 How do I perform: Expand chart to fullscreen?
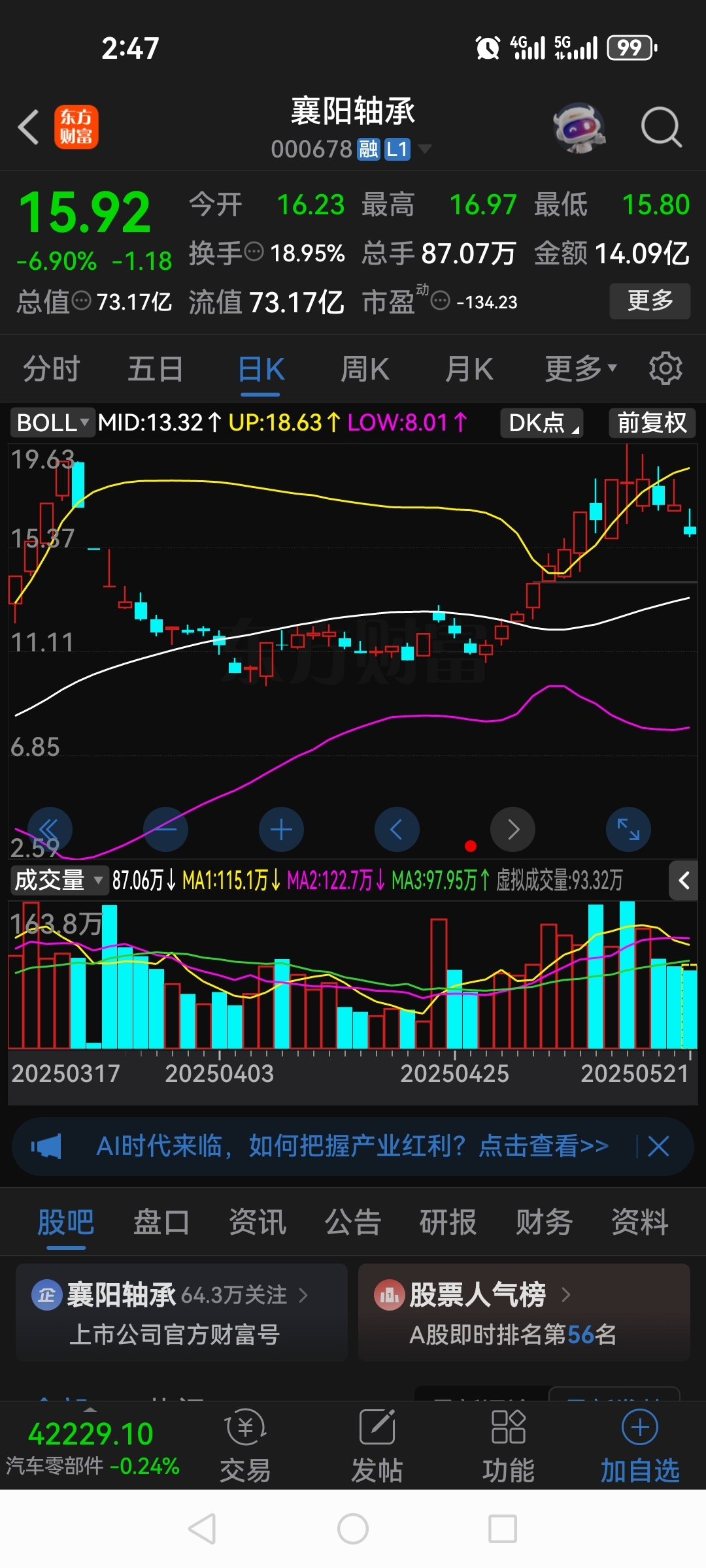tap(629, 830)
